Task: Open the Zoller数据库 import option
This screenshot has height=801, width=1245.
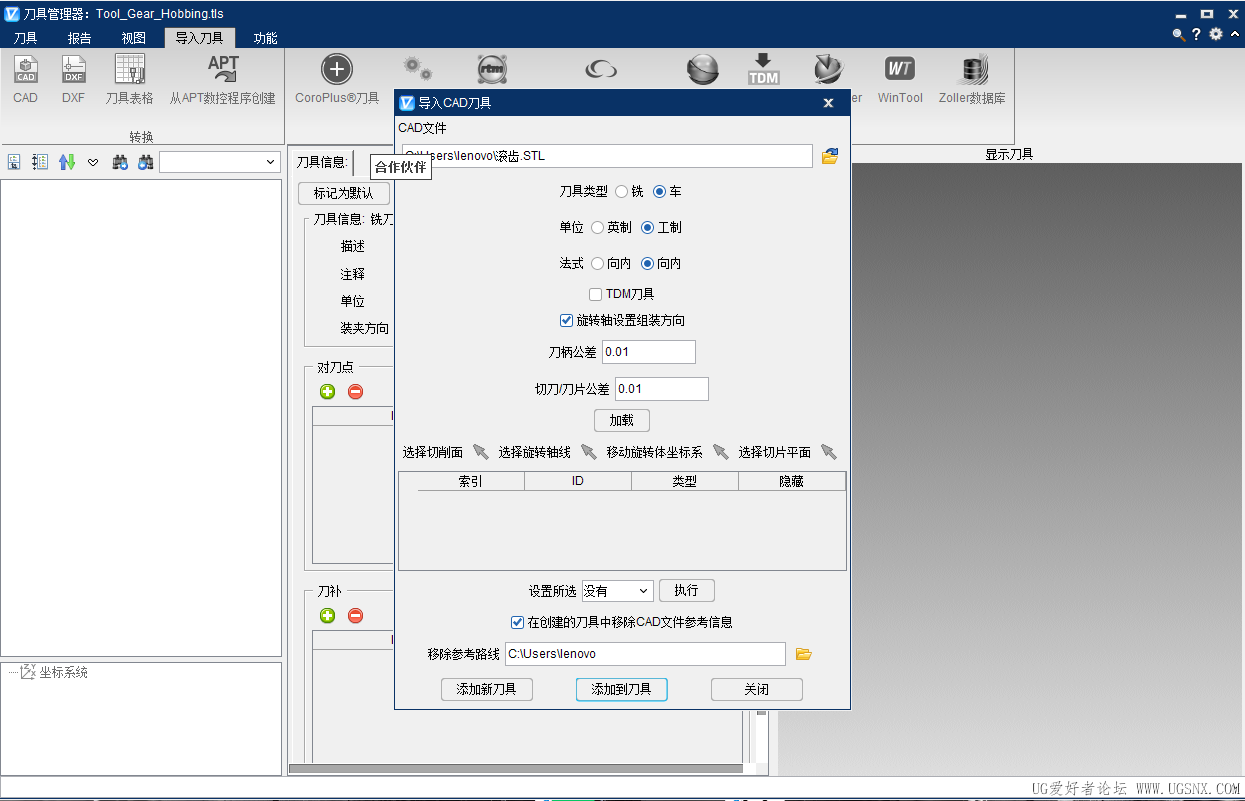Action: (972, 79)
